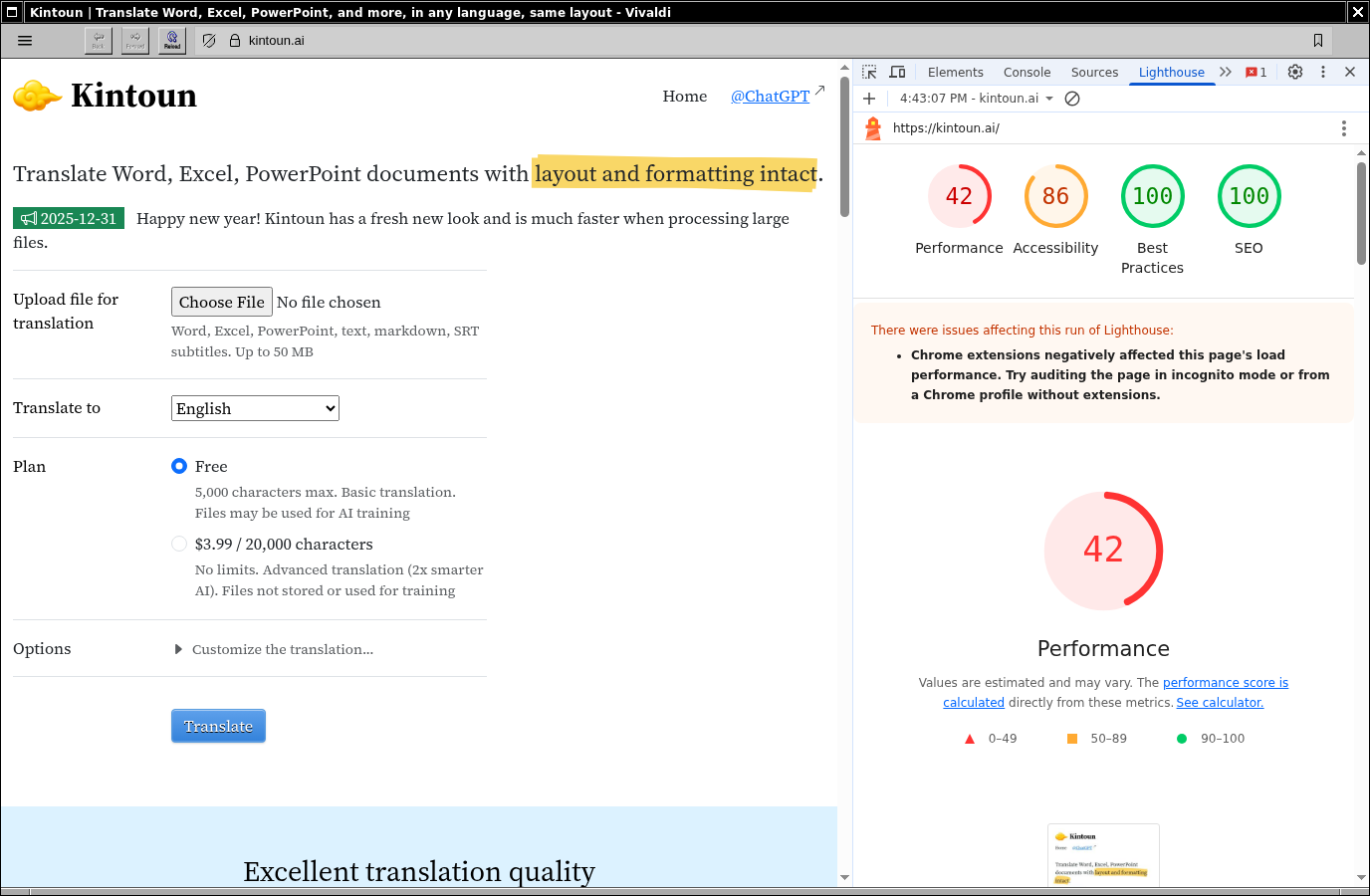
Task: Switch to the Console tab
Action: click(1027, 72)
